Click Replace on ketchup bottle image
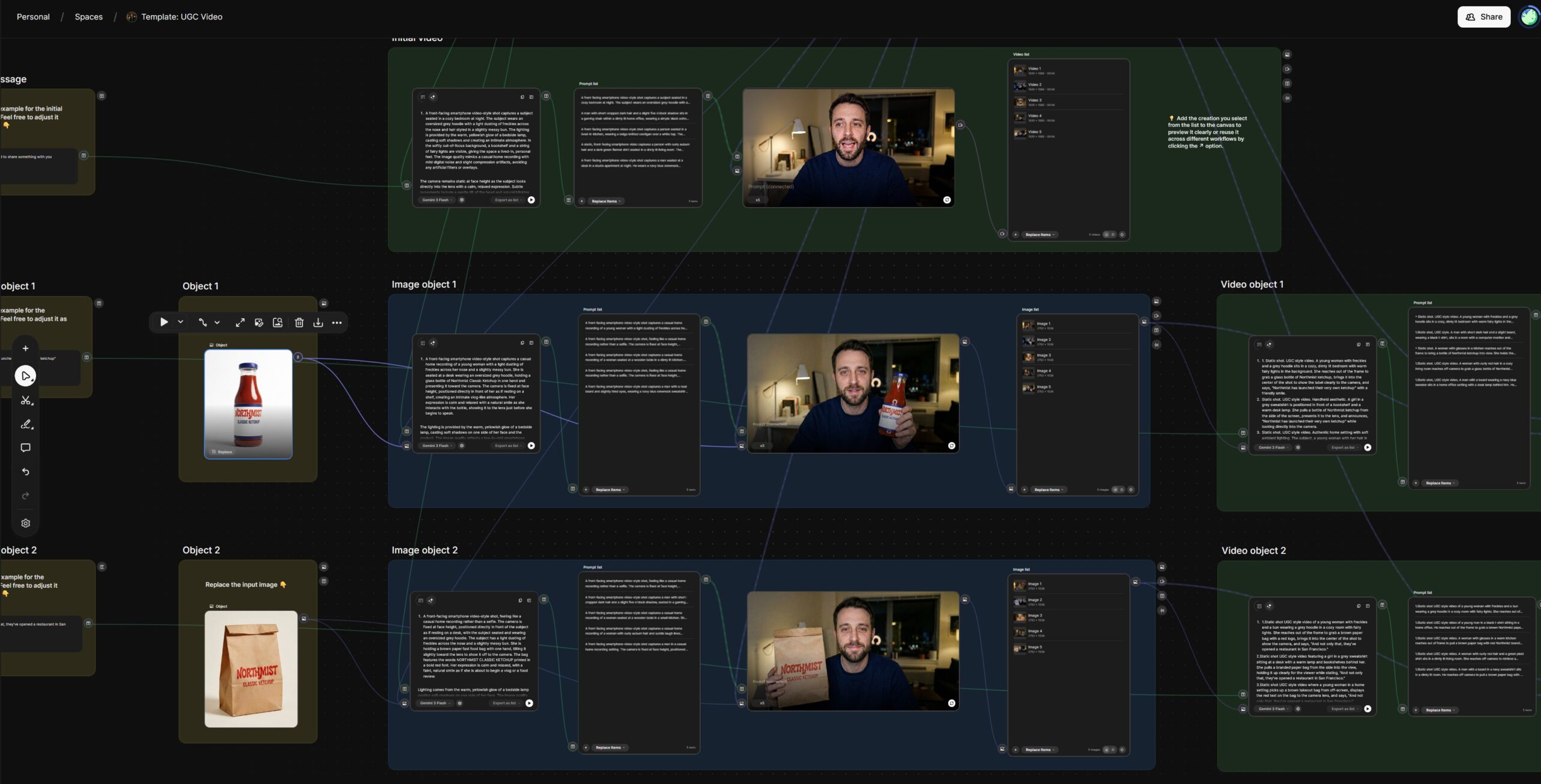This screenshot has width=1541, height=784. [x=222, y=452]
